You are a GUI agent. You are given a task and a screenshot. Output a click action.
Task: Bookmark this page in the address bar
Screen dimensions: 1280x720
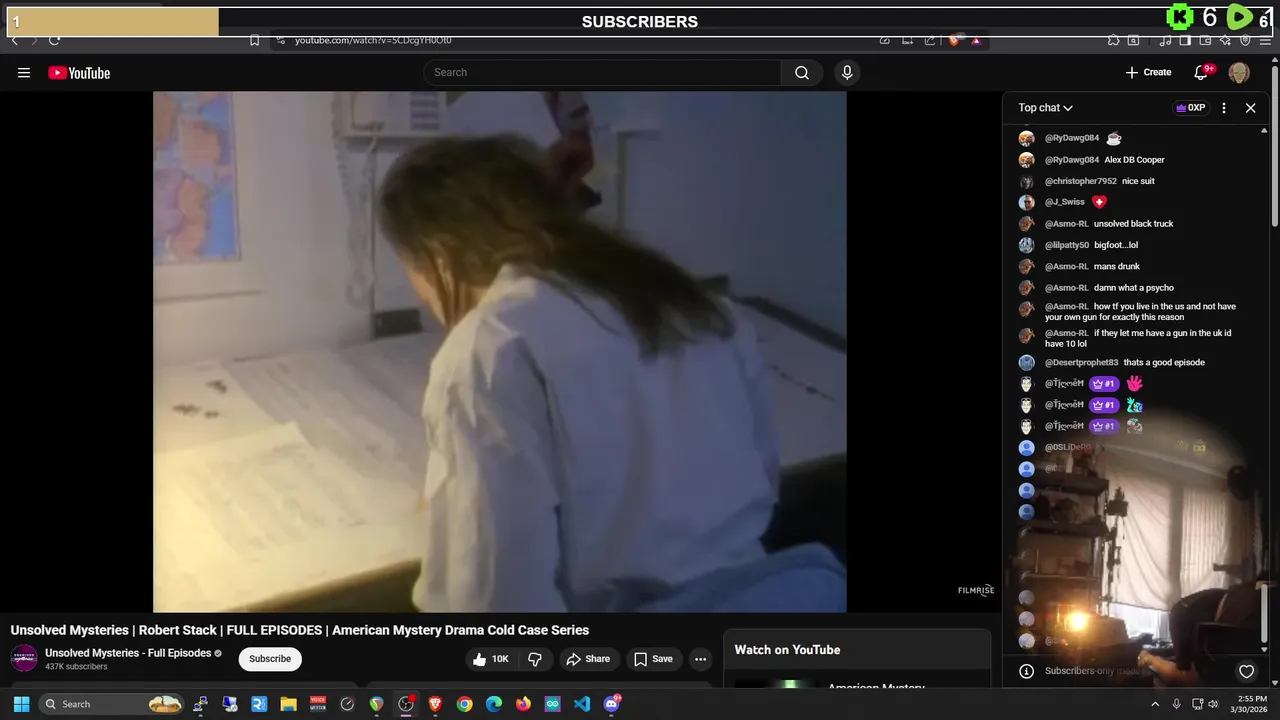click(x=254, y=41)
